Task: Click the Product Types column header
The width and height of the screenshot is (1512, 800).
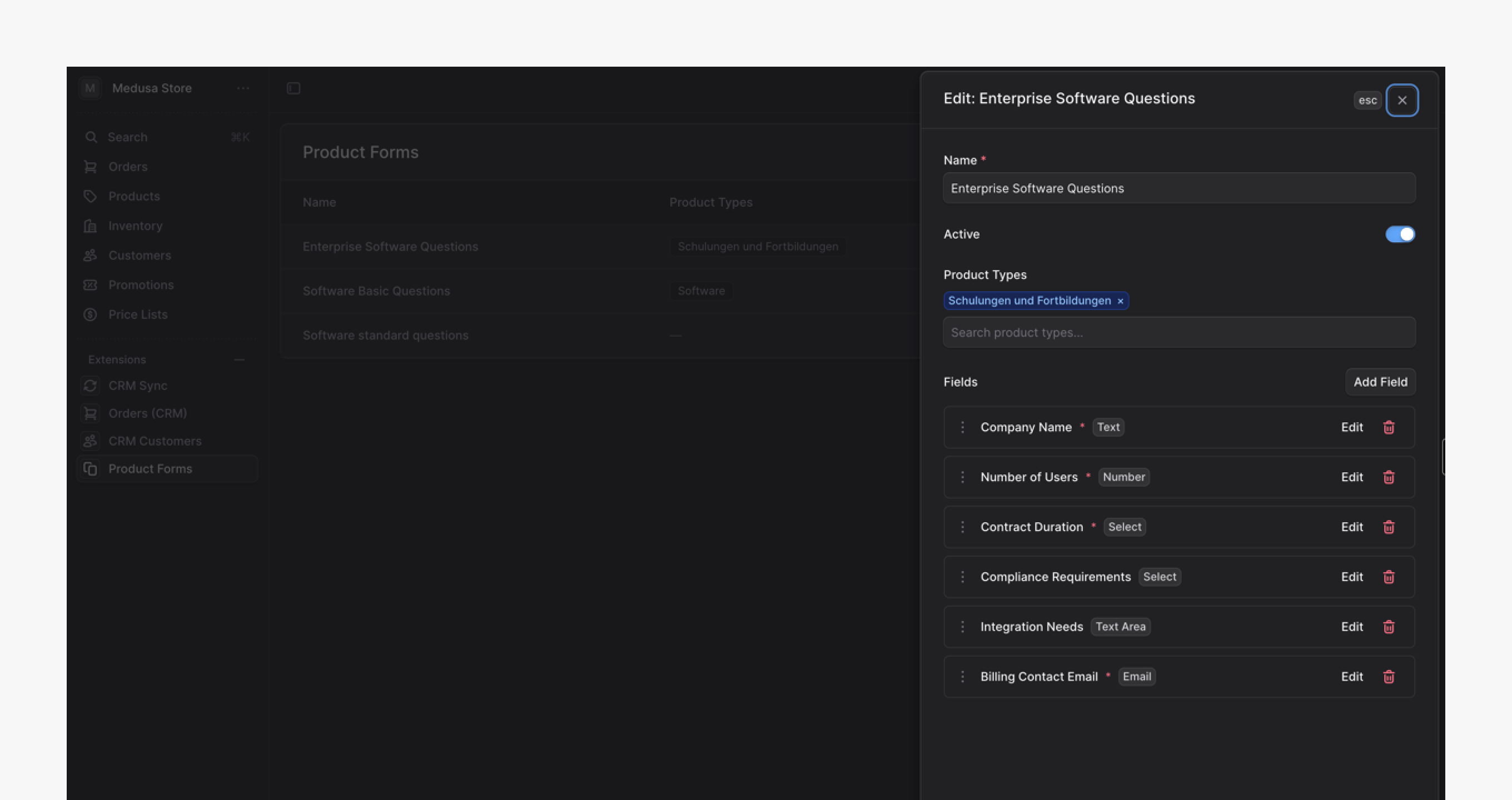Action: coord(711,202)
